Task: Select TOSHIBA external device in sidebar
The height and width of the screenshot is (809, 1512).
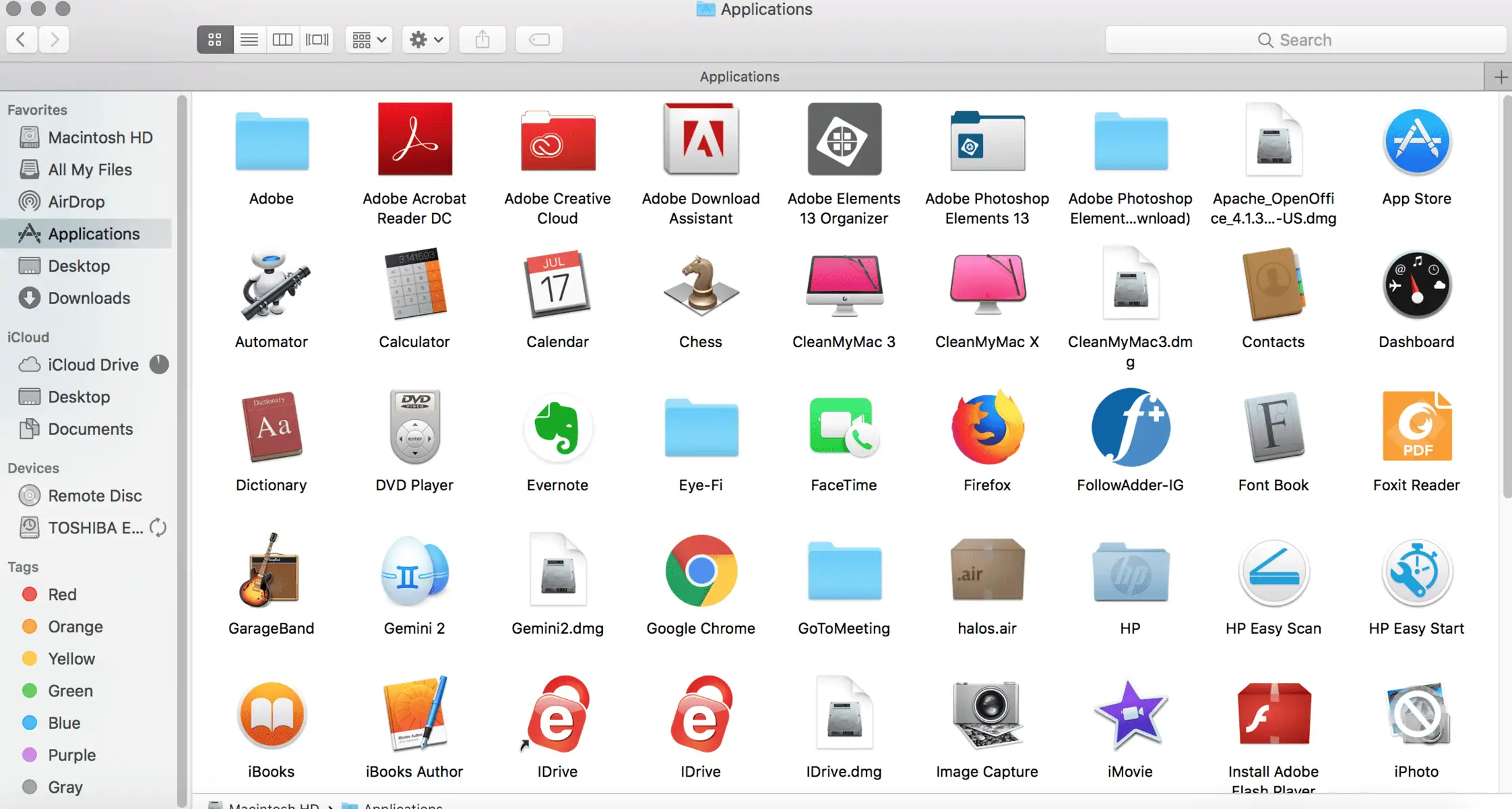Action: coord(86,528)
